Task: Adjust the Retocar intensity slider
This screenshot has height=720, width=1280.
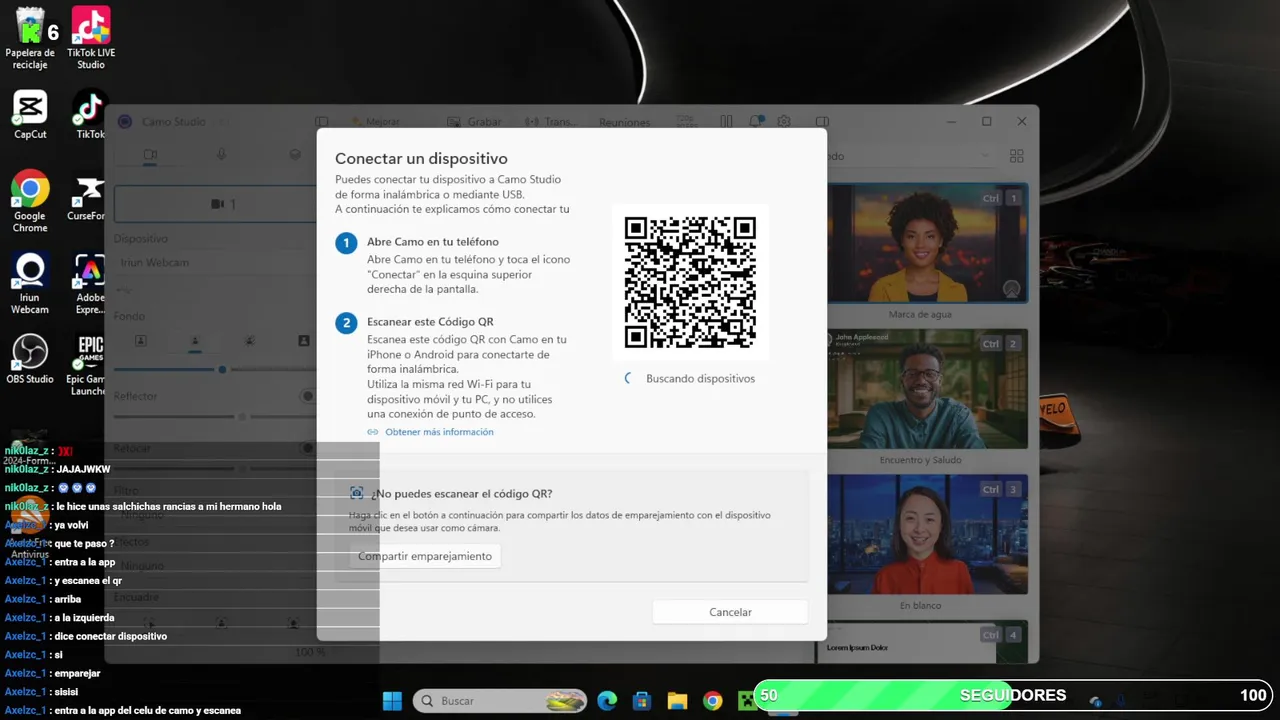Action: (x=242, y=468)
